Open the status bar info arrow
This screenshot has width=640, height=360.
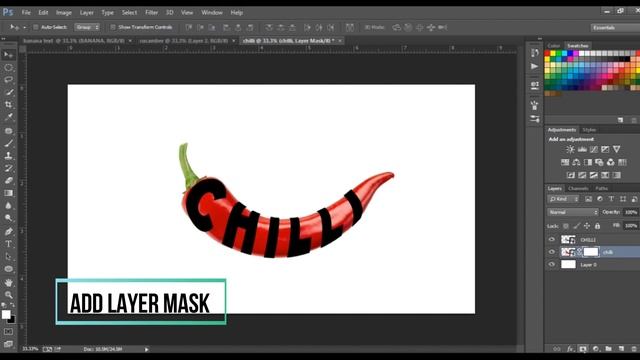point(147,349)
